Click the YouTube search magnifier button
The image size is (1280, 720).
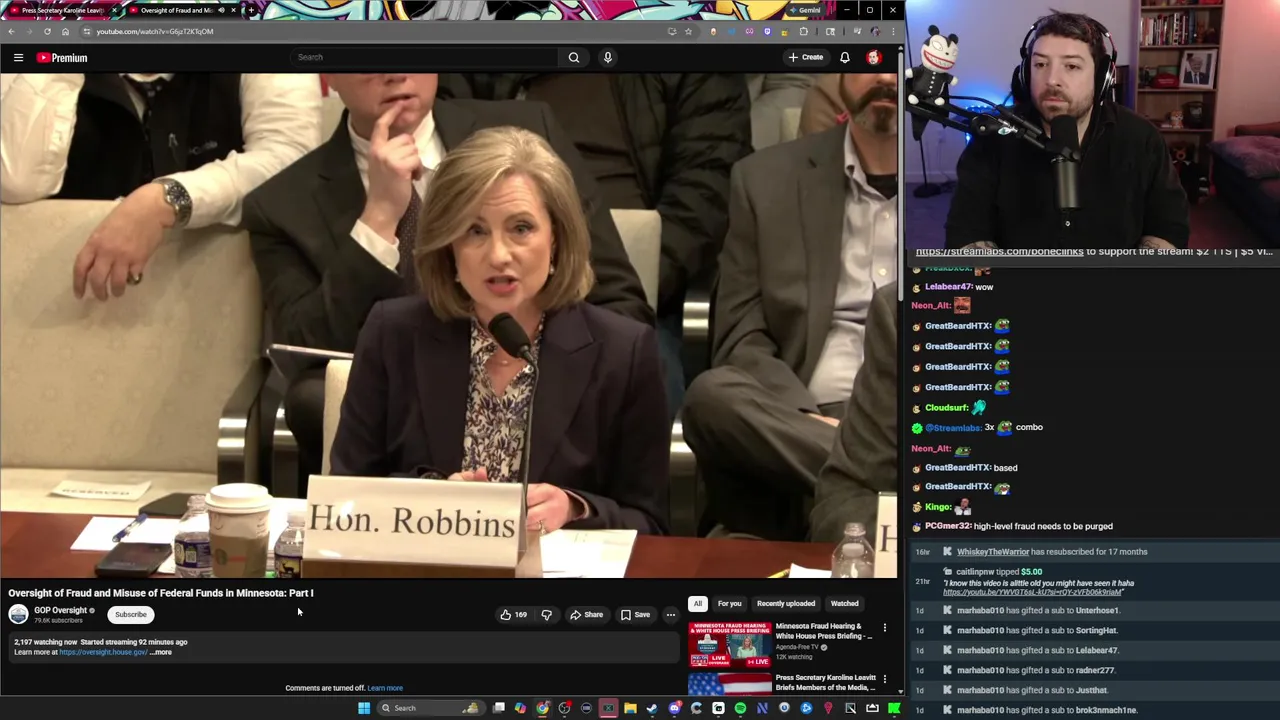click(x=574, y=57)
